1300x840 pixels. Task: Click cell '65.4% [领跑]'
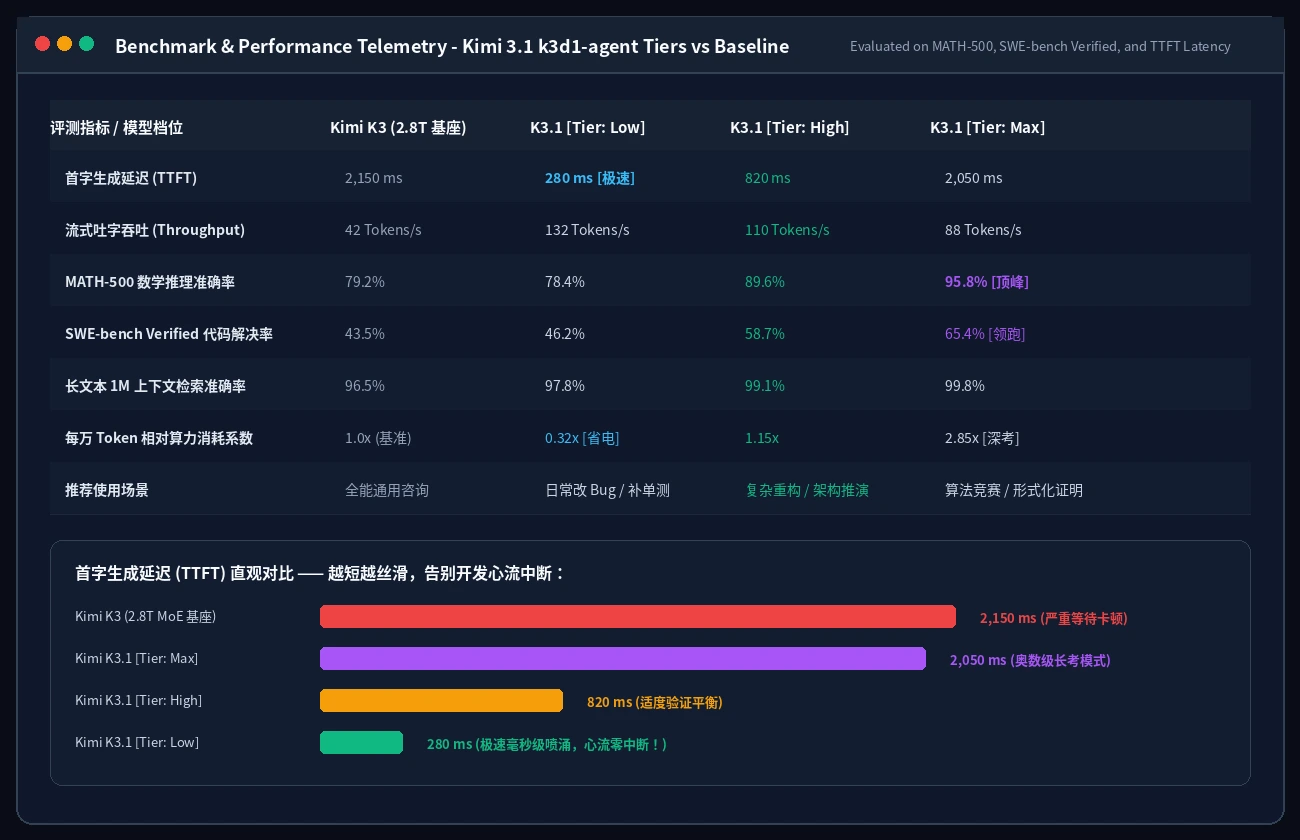click(x=985, y=334)
